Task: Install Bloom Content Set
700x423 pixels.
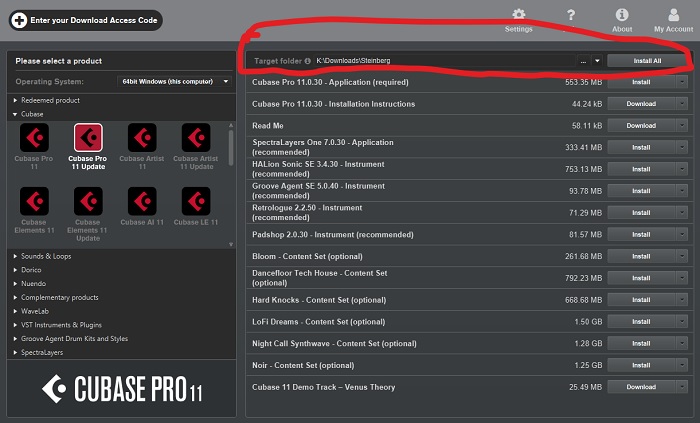Action: (641, 256)
